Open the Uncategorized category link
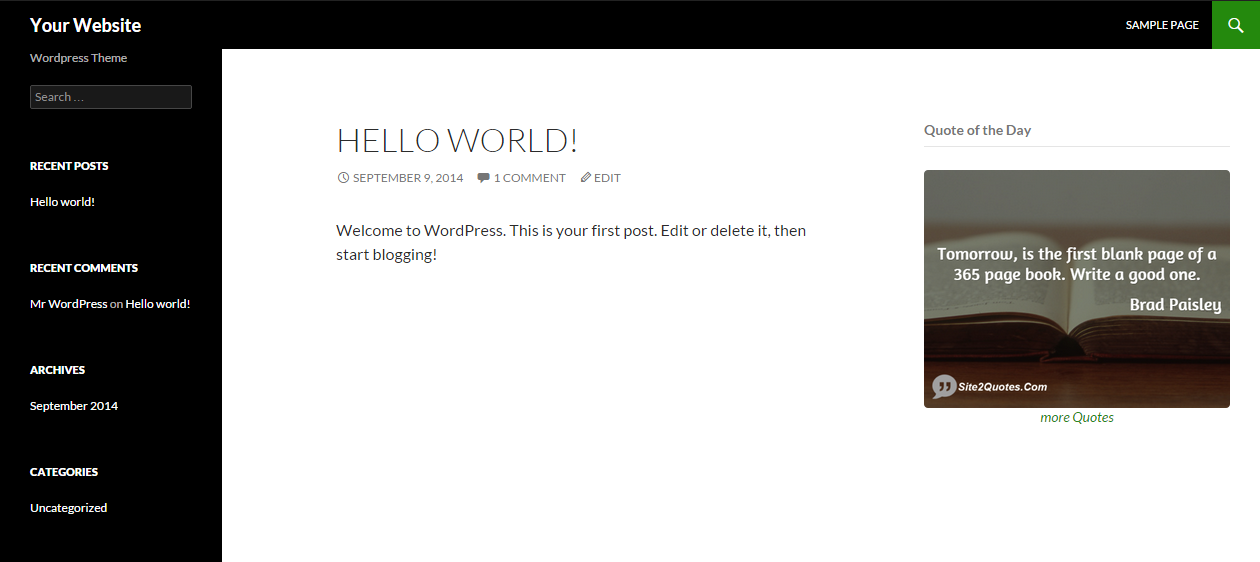This screenshot has width=1260, height=562. point(68,508)
